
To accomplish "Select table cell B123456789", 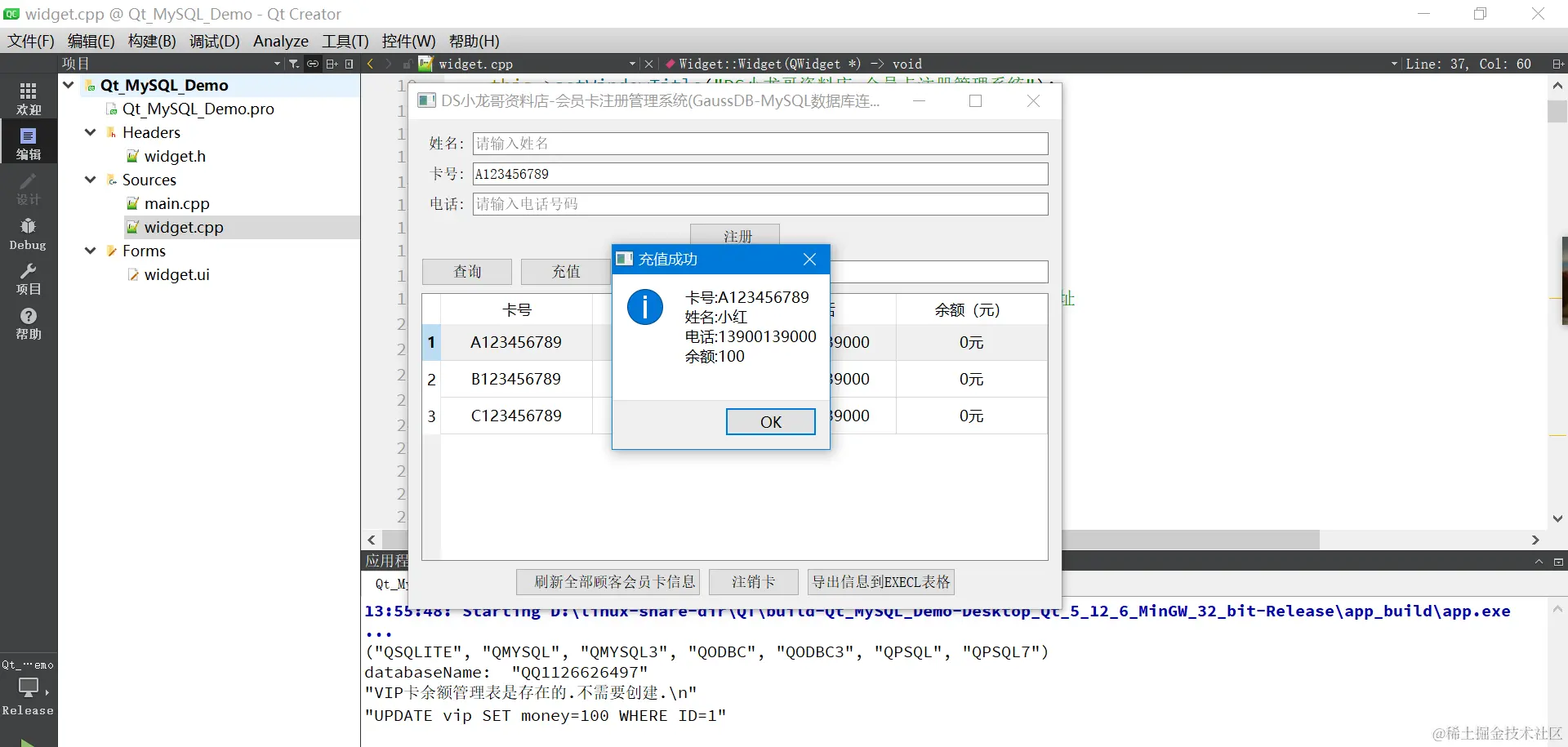I will point(516,379).
